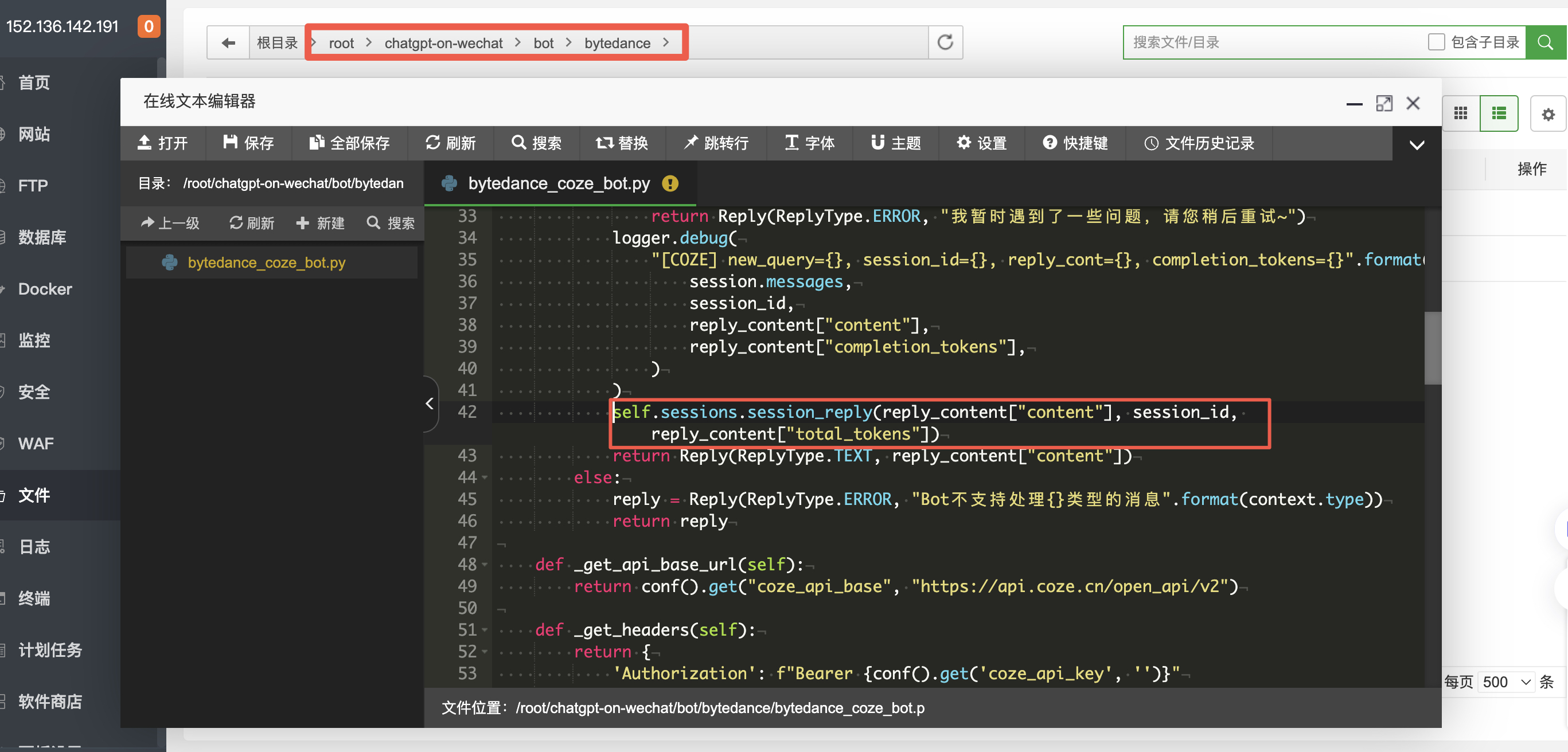Open 计划任务 in the sidebar
Screen dimensions: 1568x752
50,650
